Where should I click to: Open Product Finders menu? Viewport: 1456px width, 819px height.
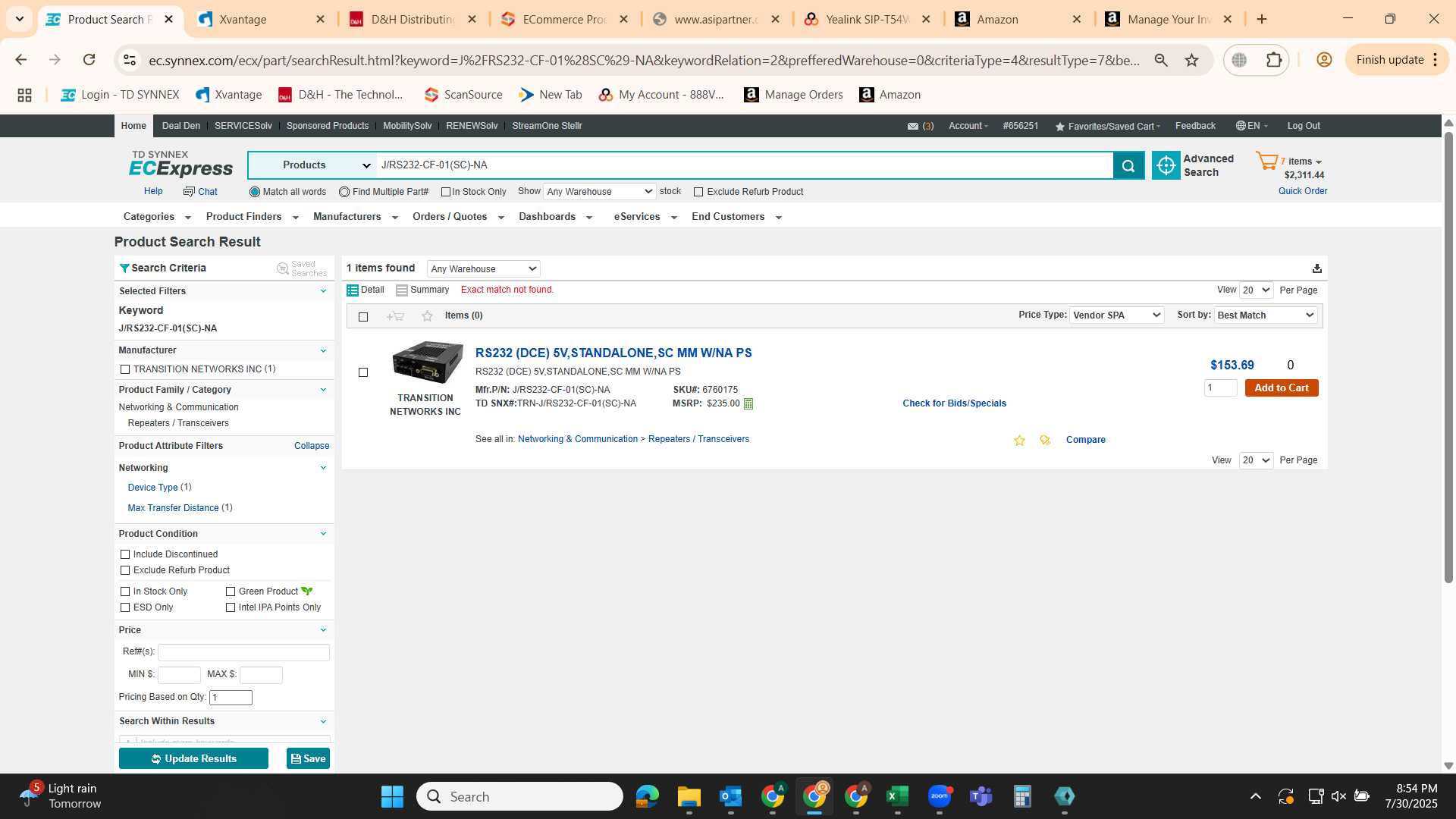click(x=252, y=217)
